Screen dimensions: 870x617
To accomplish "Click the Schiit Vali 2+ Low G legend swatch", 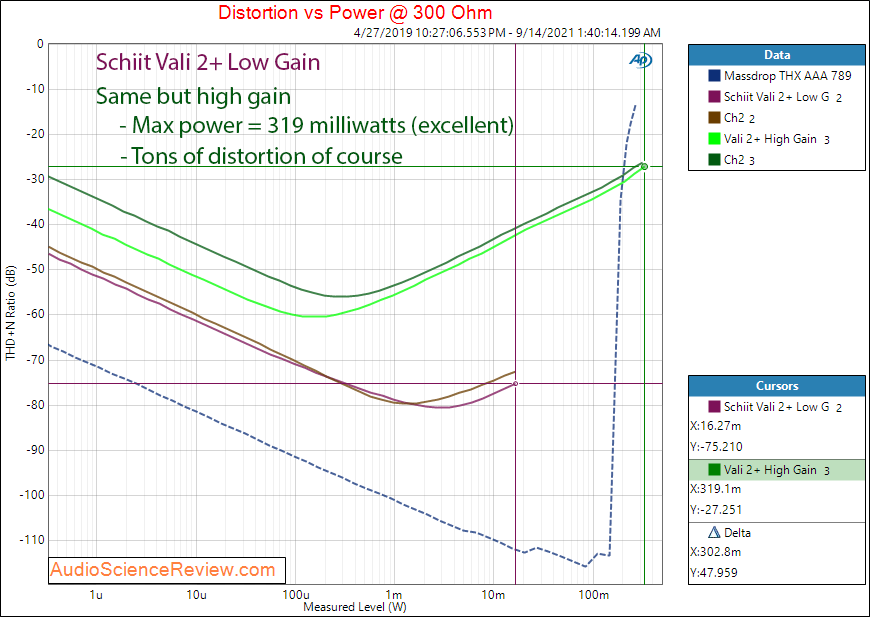I will tap(714, 97).
